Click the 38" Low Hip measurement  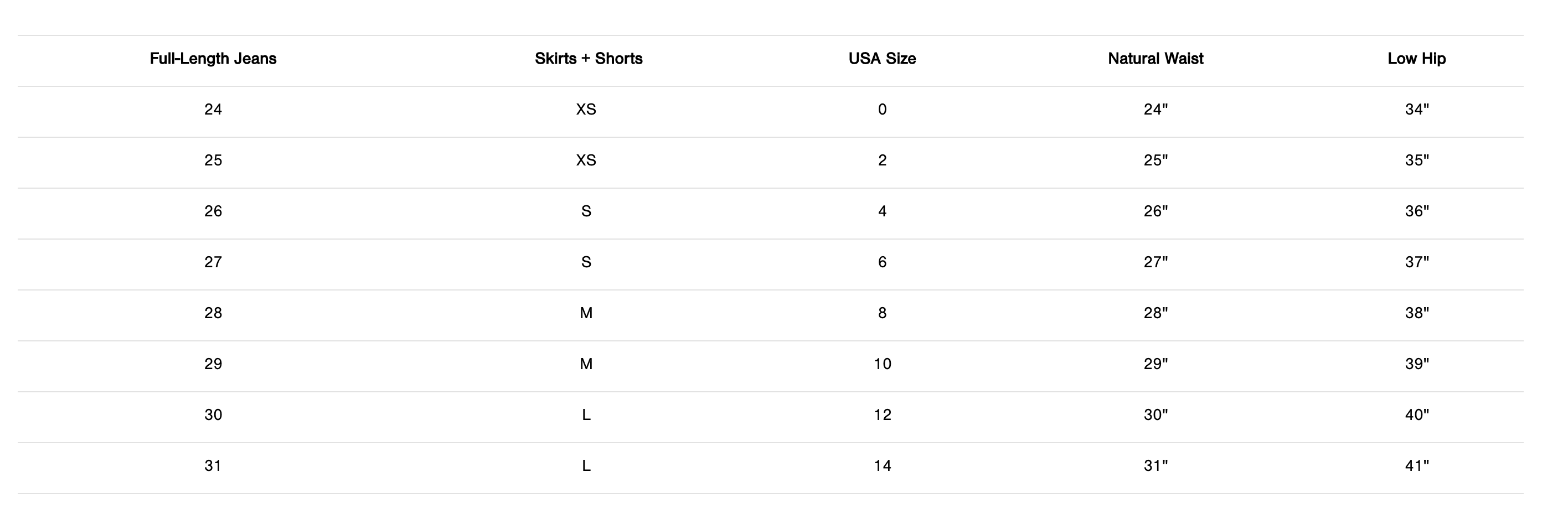(x=1416, y=313)
